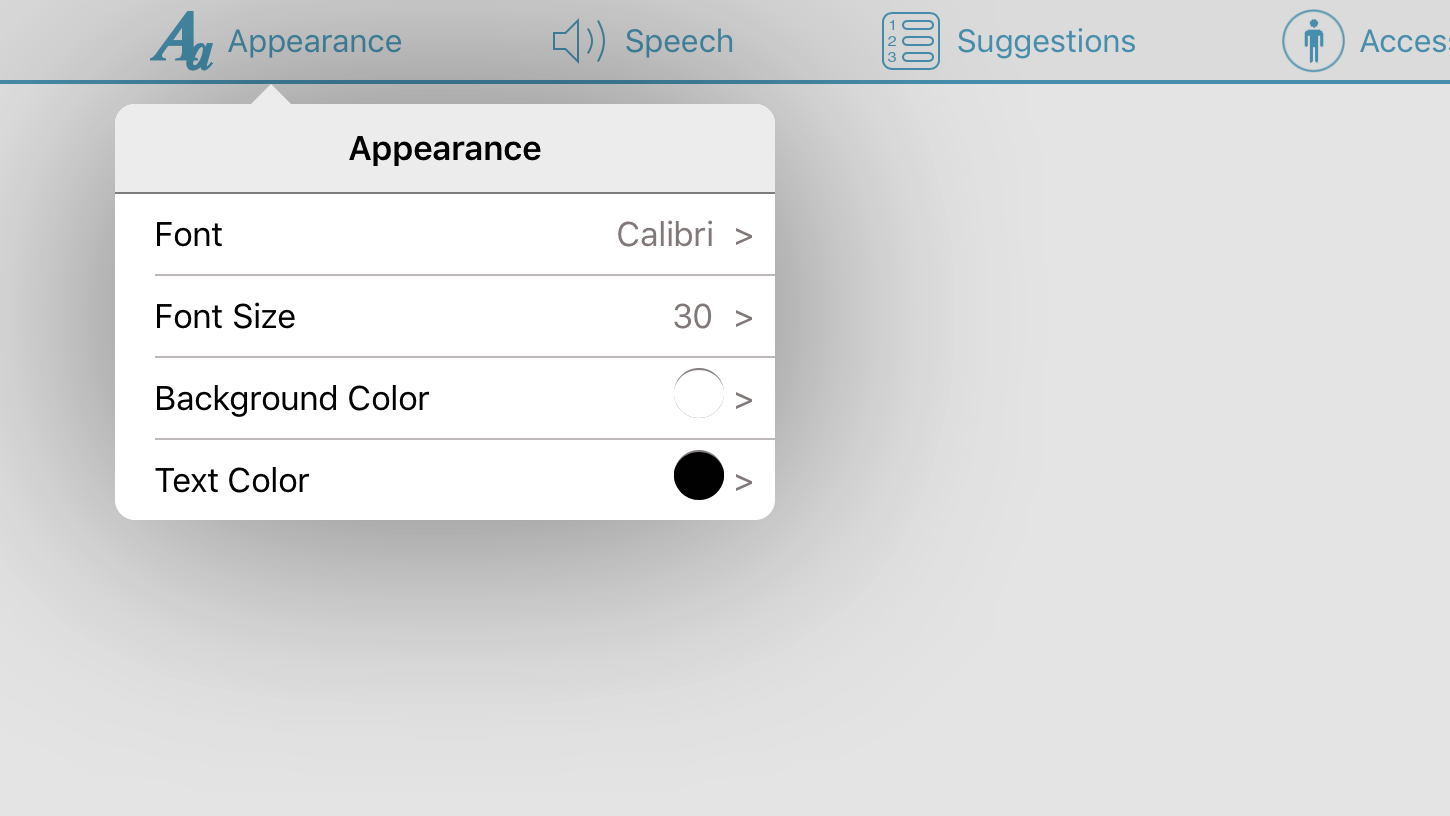The height and width of the screenshot is (816, 1450).
Task: Open the Appearance tab label
Action: click(314, 42)
